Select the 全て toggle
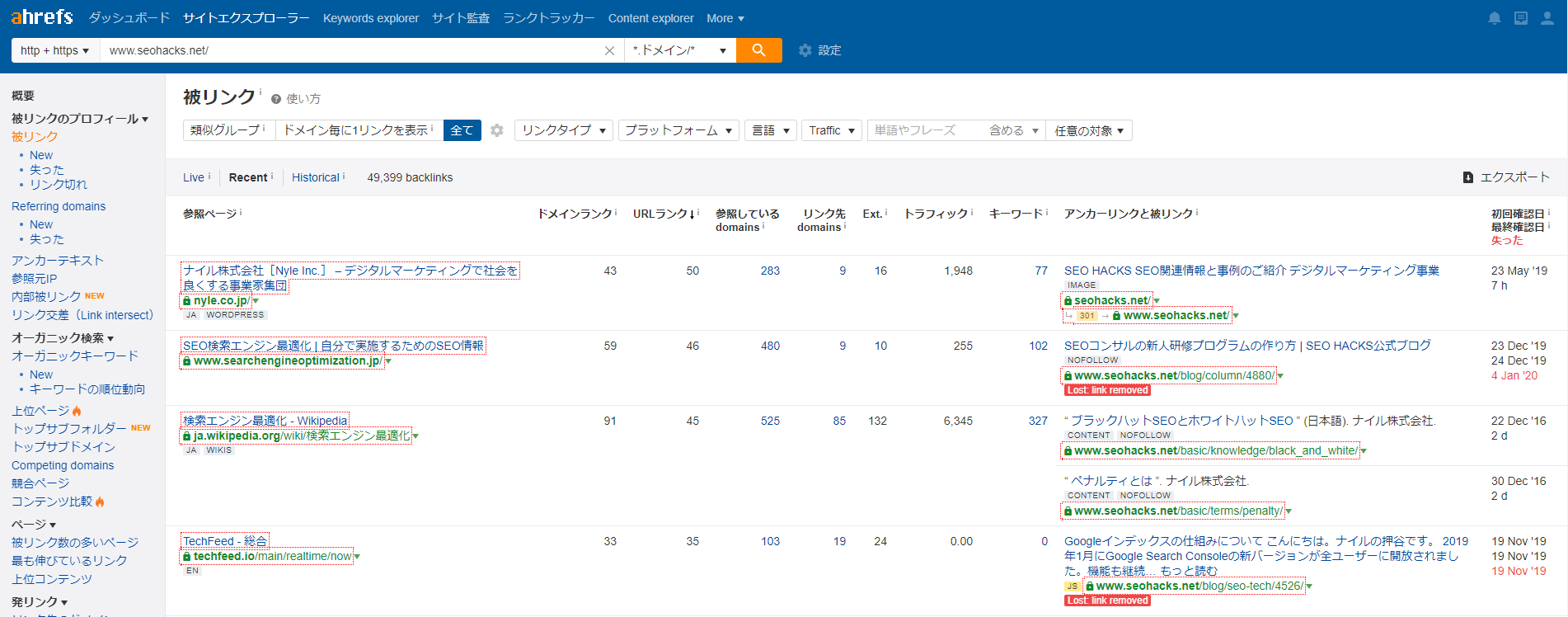Image resolution: width=1568 pixels, height=617 pixels. coord(462,130)
